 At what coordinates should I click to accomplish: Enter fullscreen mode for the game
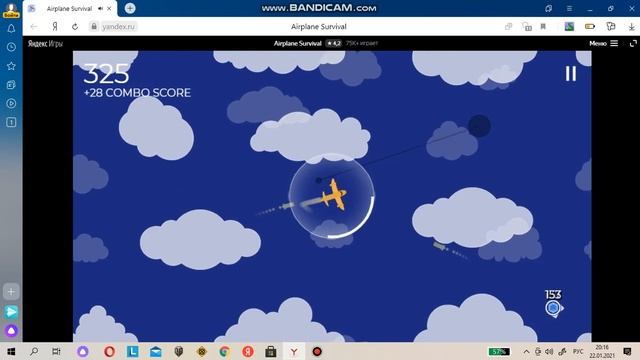[x=633, y=43]
